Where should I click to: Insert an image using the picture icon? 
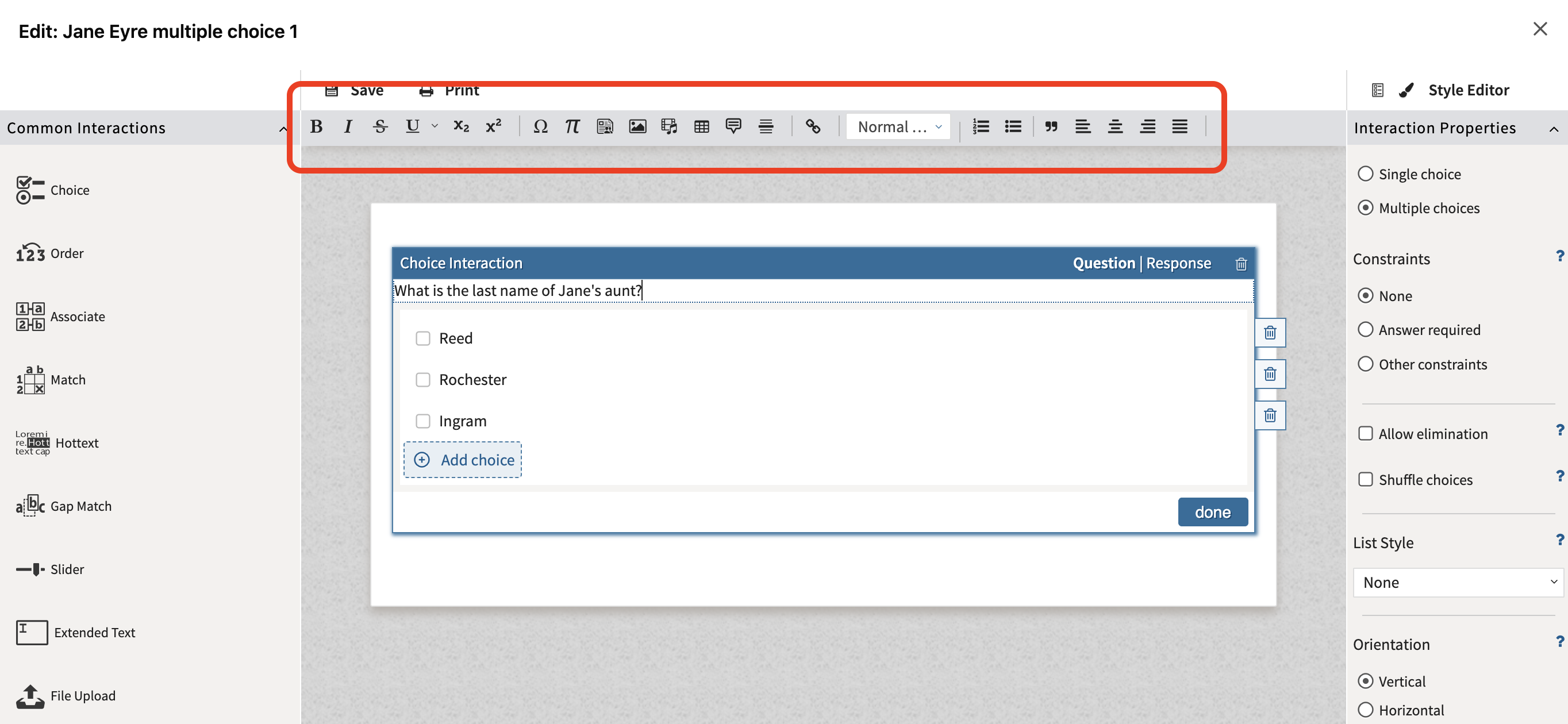pos(637,126)
